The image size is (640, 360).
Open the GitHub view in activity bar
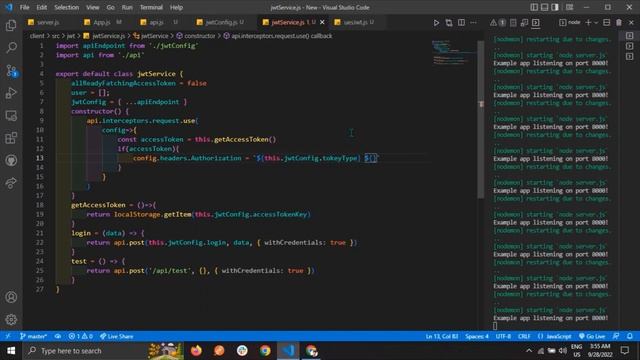coord(11,160)
